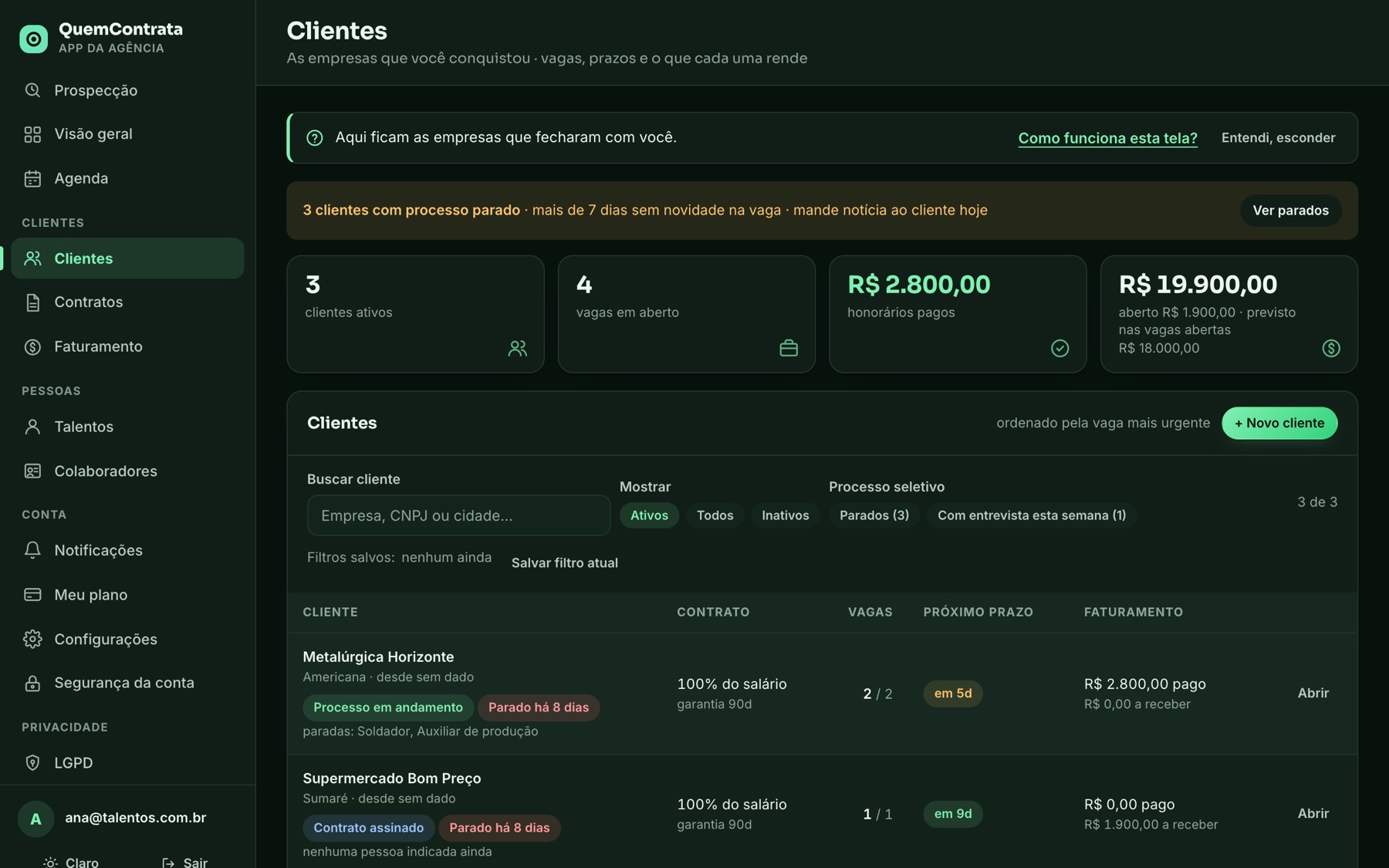
Task: Click the 'Parado há 8 dias' tag for Metalúrgica Horizonte
Action: click(539, 708)
